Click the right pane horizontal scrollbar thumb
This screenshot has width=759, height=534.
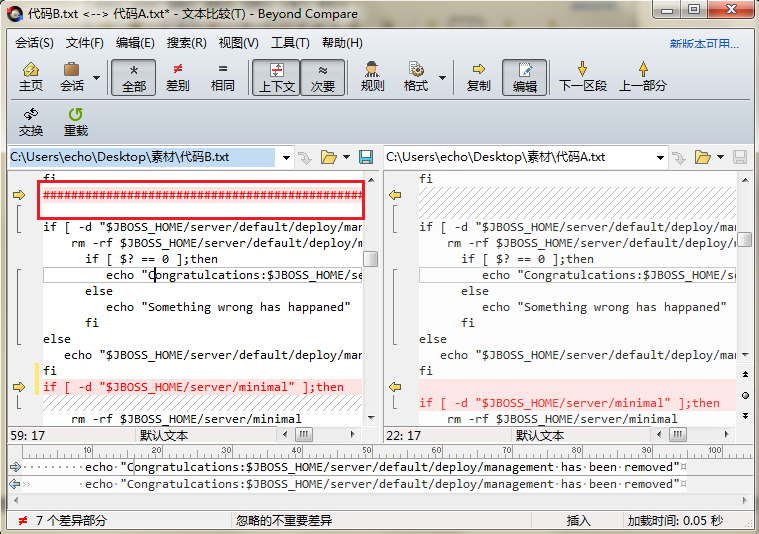[678, 434]
